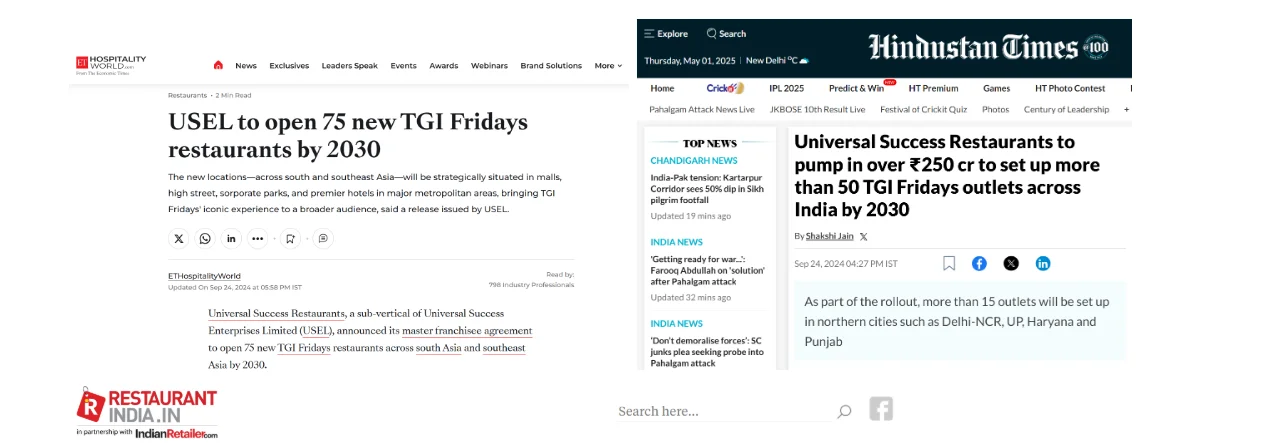Bookmark the USEL article on HospitalityWorld
Screen dimensions: 1271x443
point(290,238)
